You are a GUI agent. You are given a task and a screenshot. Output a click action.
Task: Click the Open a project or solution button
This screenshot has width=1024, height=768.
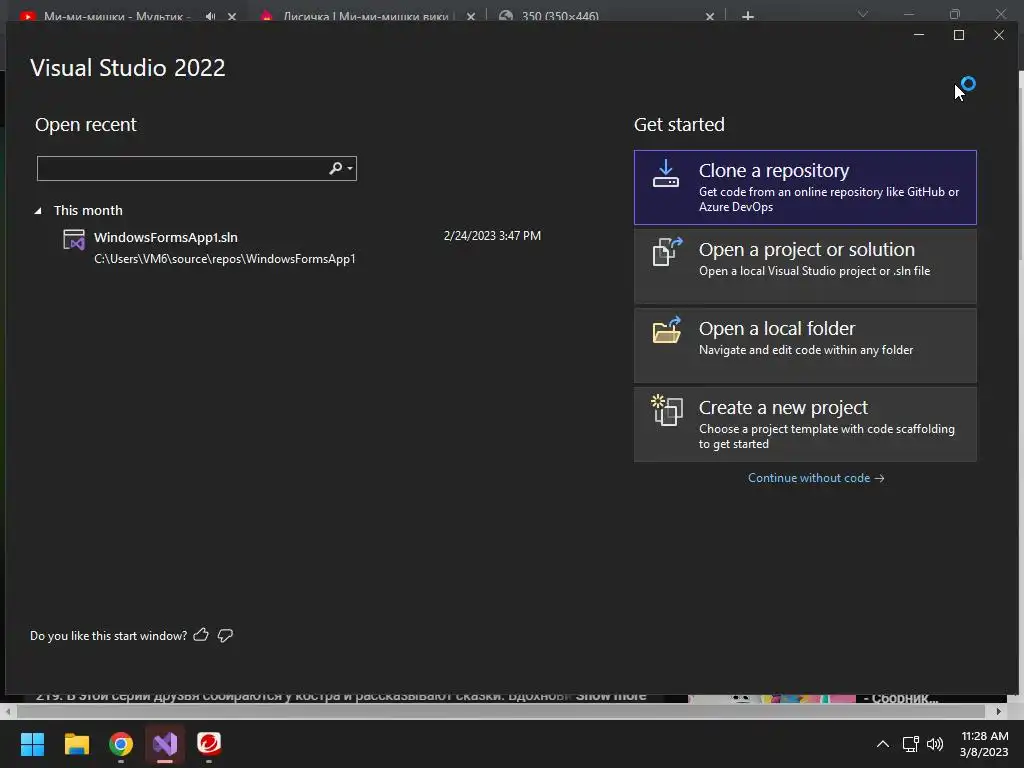805,266
